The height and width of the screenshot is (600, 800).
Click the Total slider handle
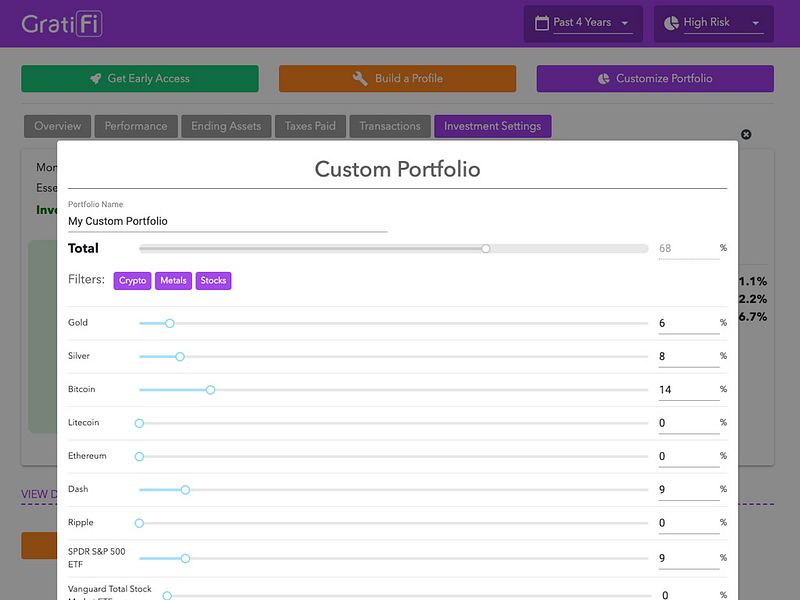click(x=486, y=248)
